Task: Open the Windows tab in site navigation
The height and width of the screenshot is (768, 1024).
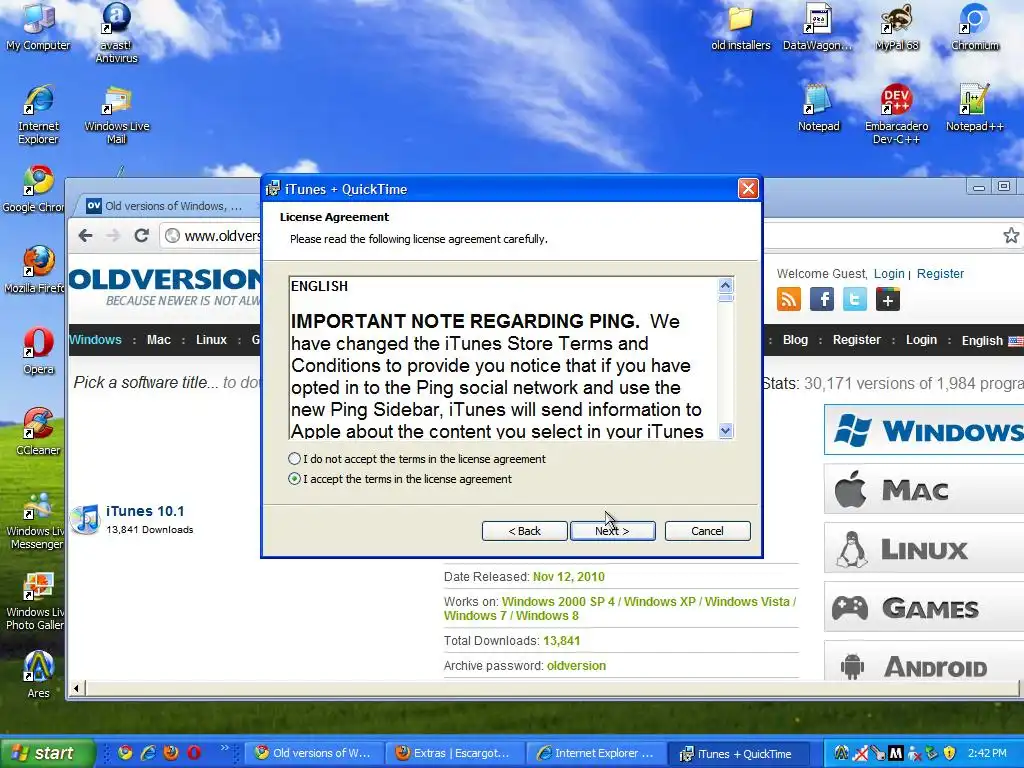Action: coord(95,340)
